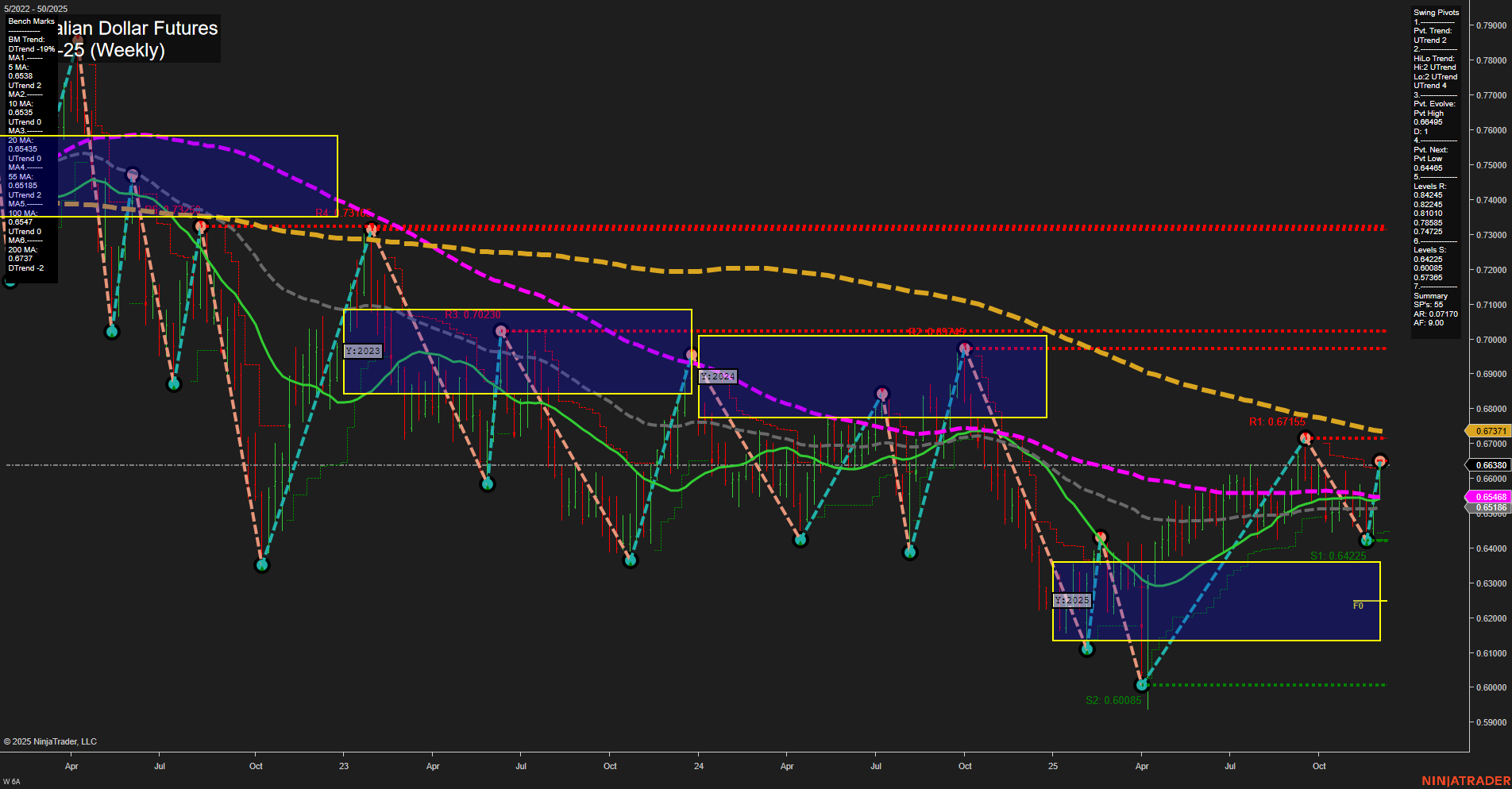Click the orange 0.67371 axis price tag

tap(1491, 431)
